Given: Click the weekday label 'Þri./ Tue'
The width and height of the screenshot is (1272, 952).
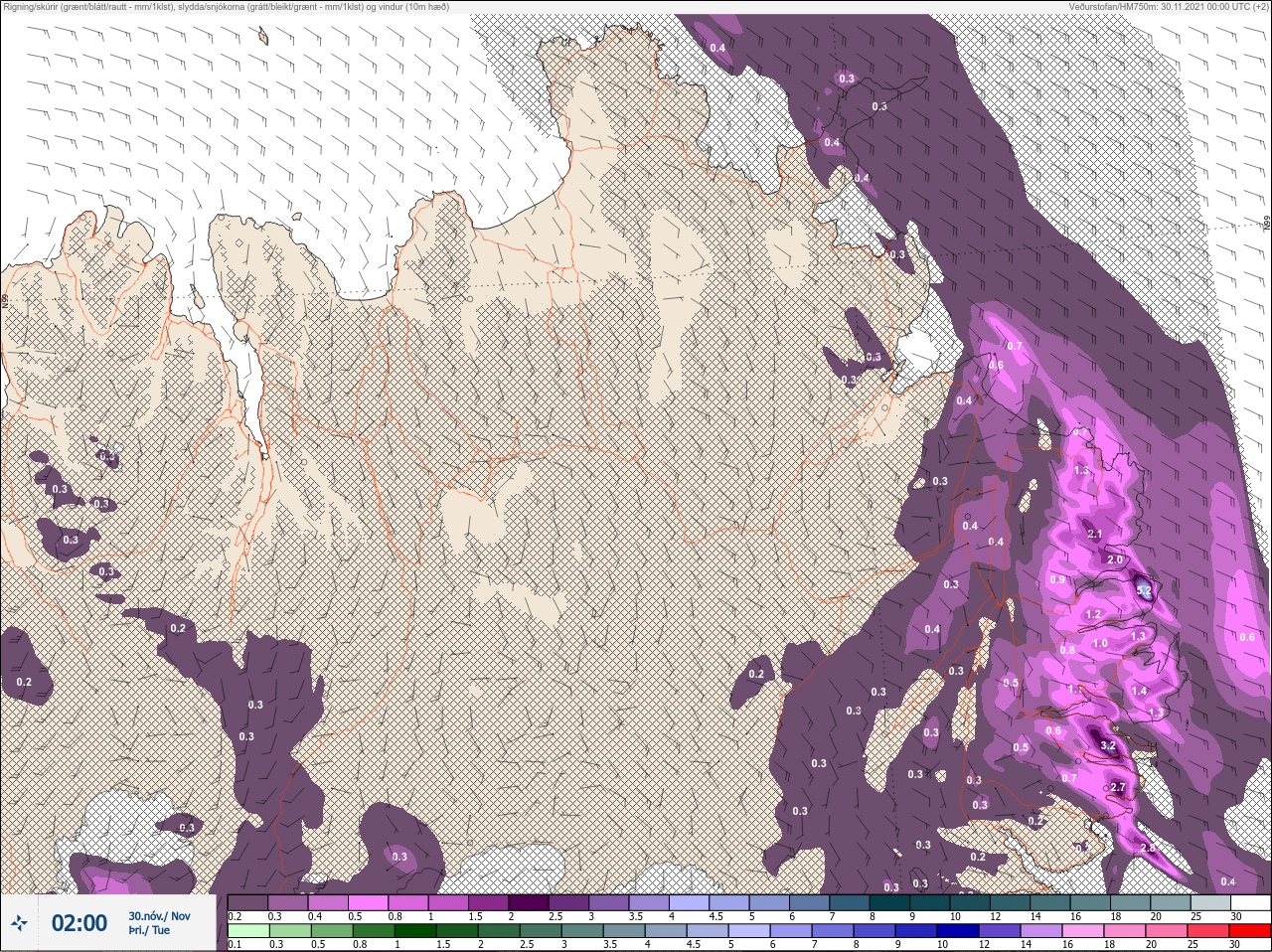Looking at the screenshot, I should coord(149,930).
